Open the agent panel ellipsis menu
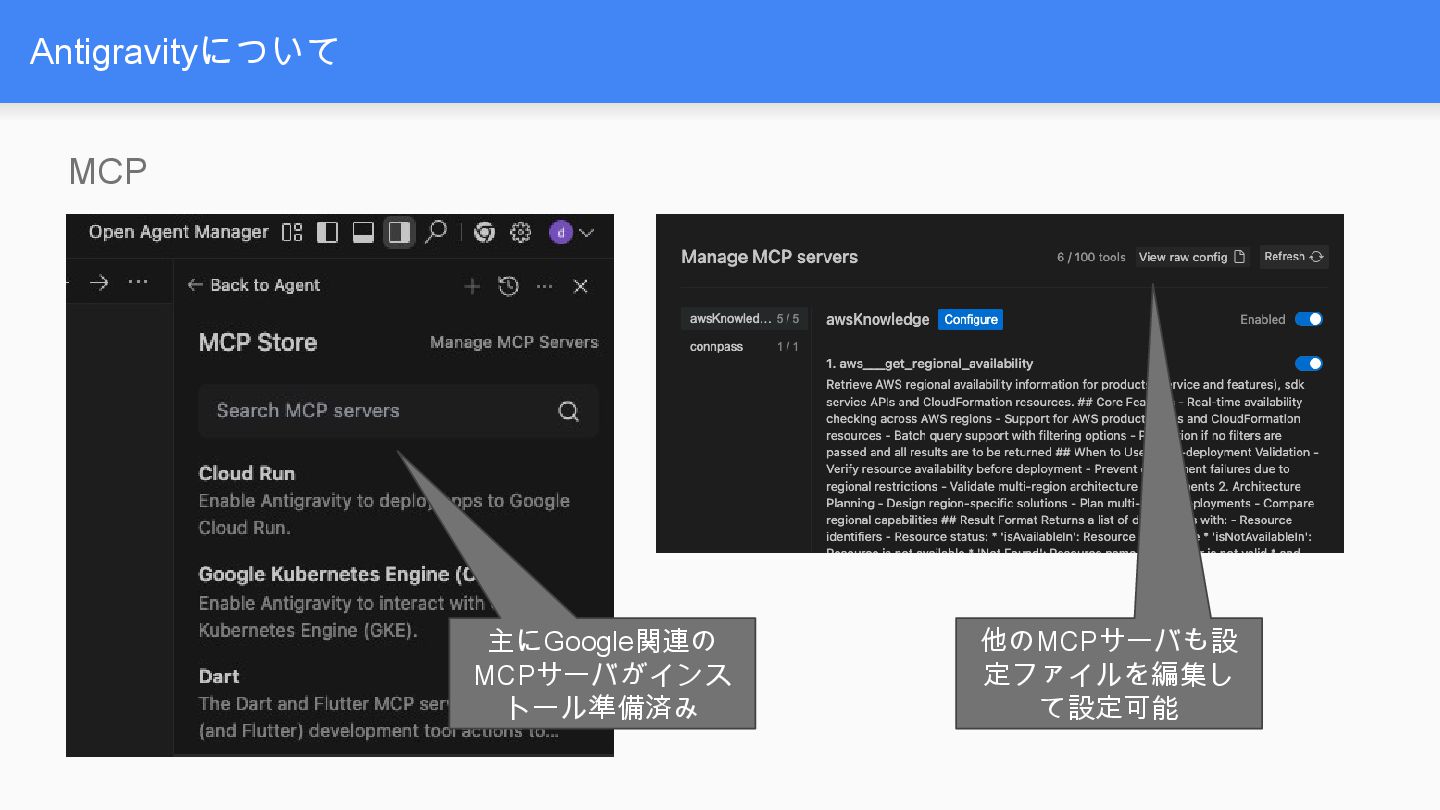This screenshot has width=1440, height=810. tap(544, 287)
